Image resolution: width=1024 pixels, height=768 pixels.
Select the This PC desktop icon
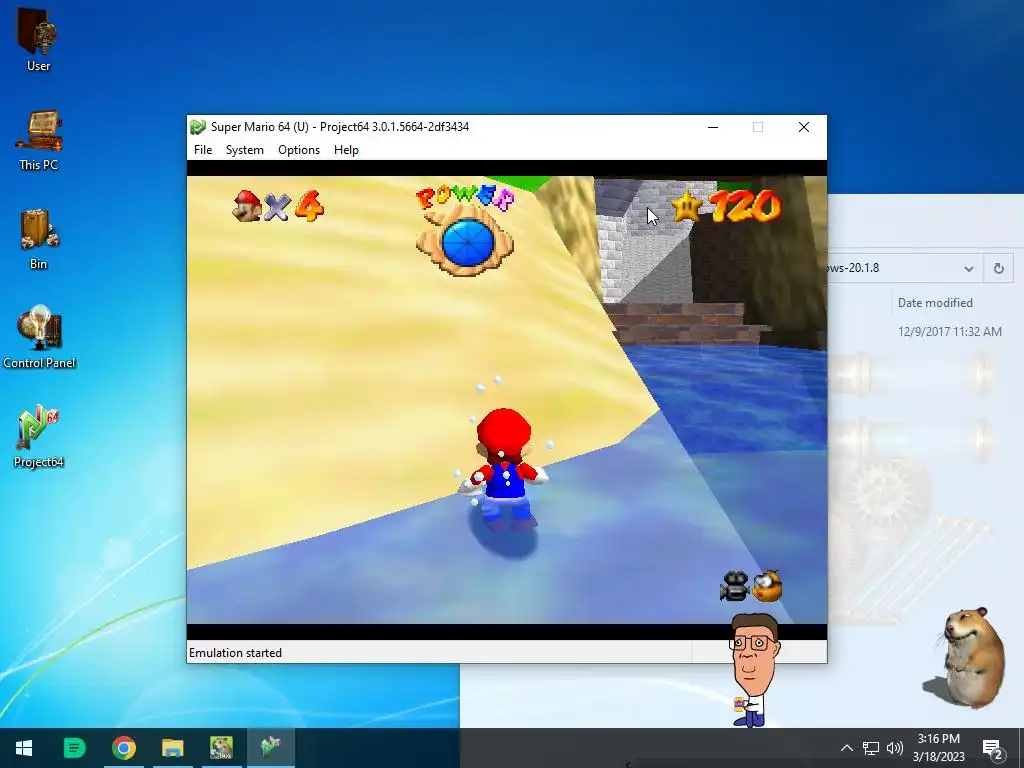[39, 140]
